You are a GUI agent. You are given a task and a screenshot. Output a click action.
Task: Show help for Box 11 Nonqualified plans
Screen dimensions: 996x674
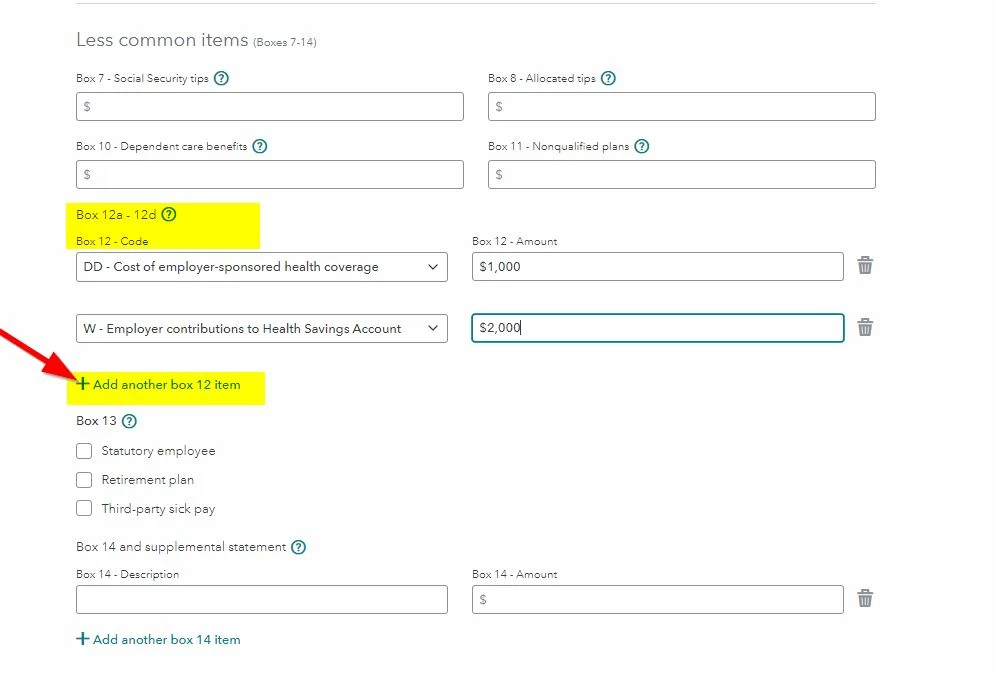(x=642, y=146)
